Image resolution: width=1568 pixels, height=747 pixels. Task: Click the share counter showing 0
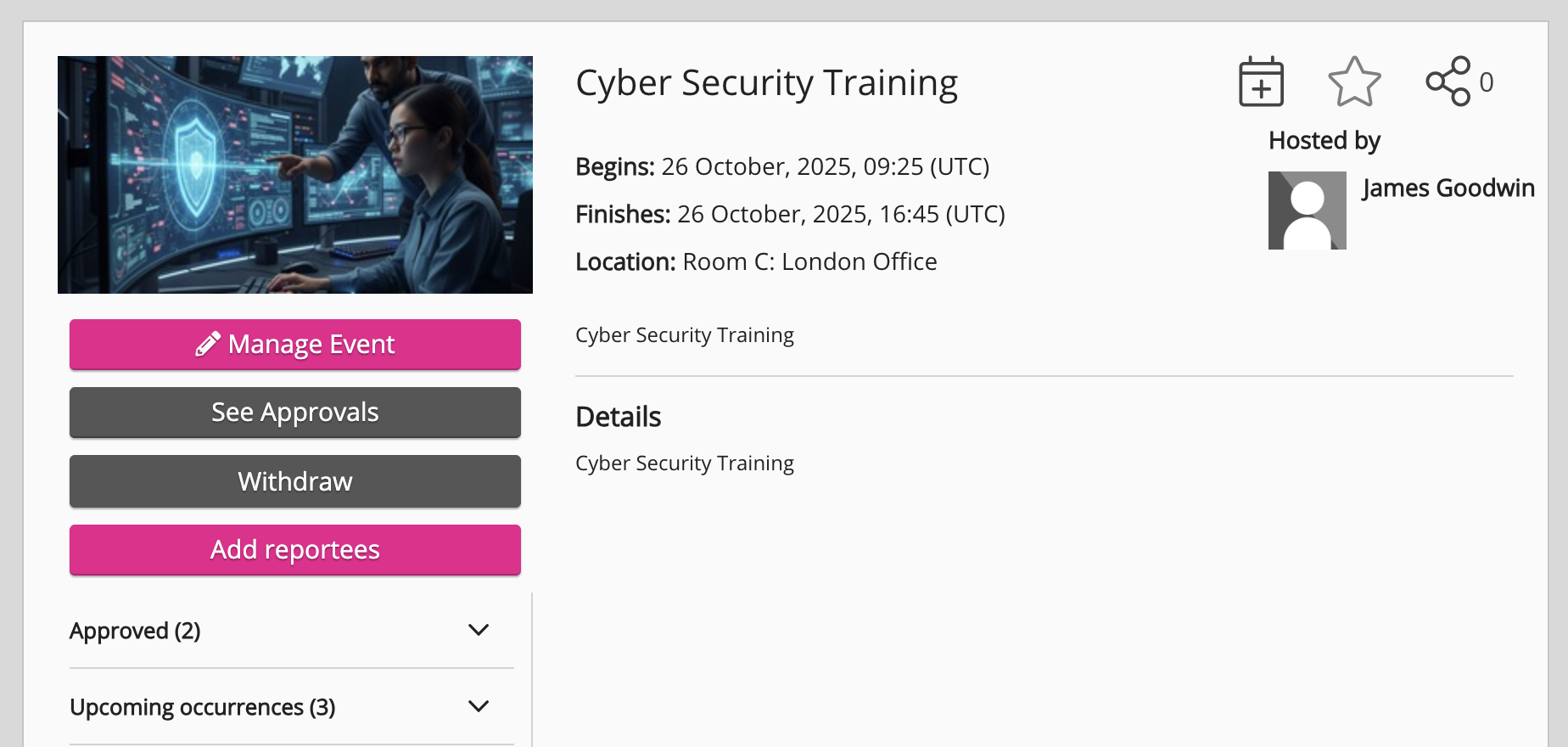click(1487, 81)
